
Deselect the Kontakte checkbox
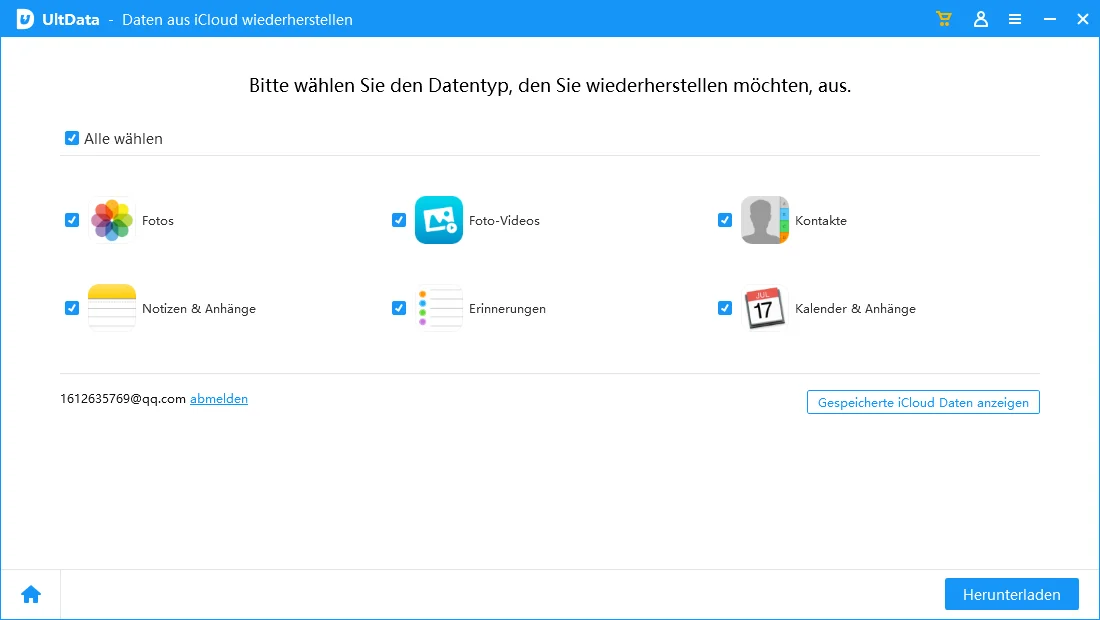725,220
